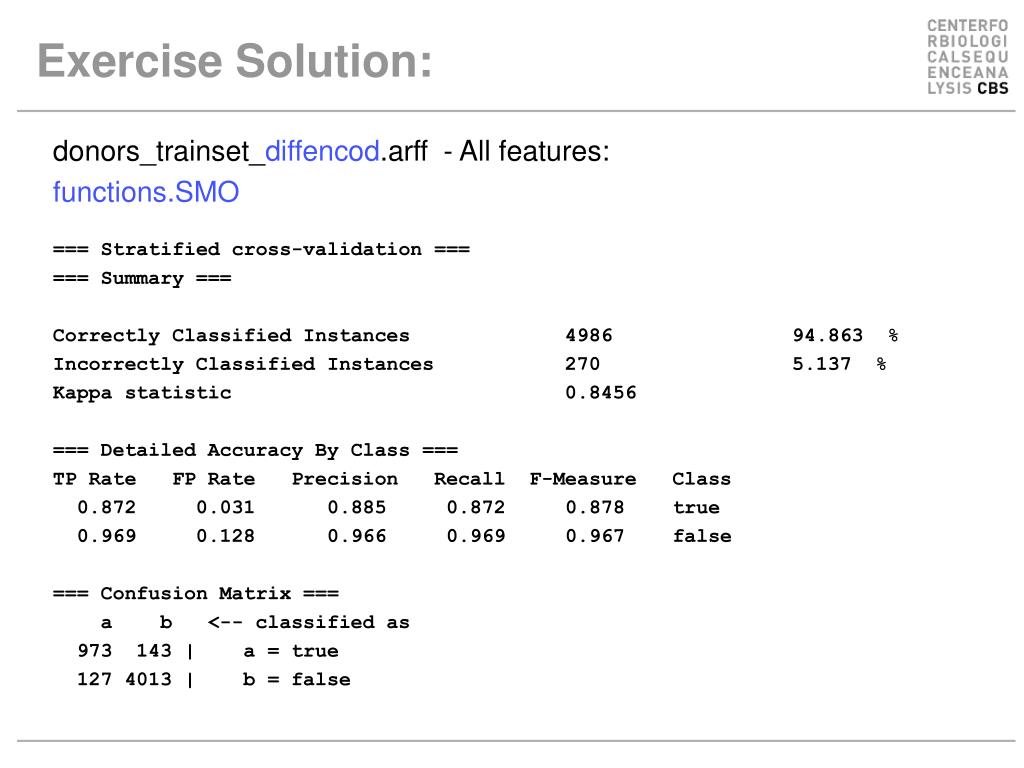Click the FP Rate 0.128 for false class

click(225, 536)
